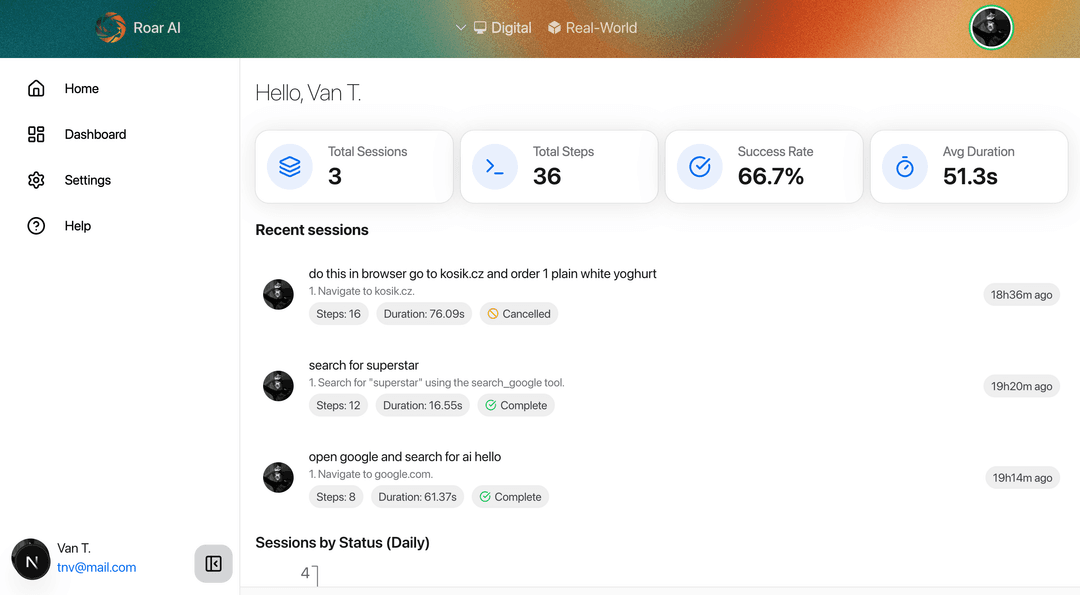
Task: Click the Avg Duration stopwatch icon
Action: [x=904, y=167]
